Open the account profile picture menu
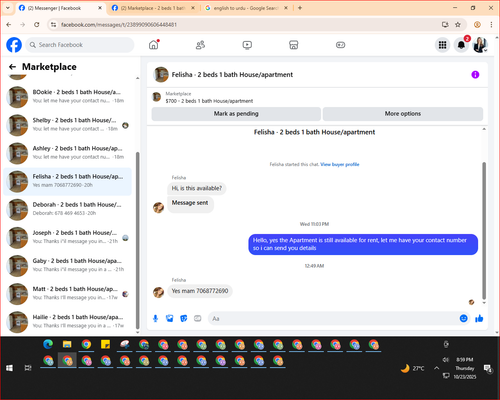The height and width of the screenshot is (400, 500). tap(480, 45)
